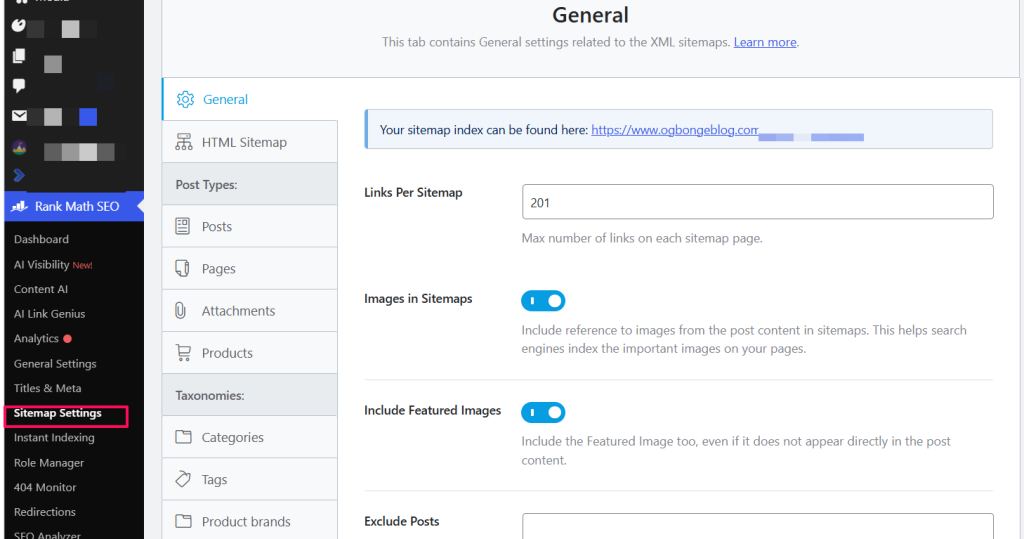Click the Include Featured Images label
Image resolution: width=1024 pixels, height=539 pixels.
coord(432,410)
